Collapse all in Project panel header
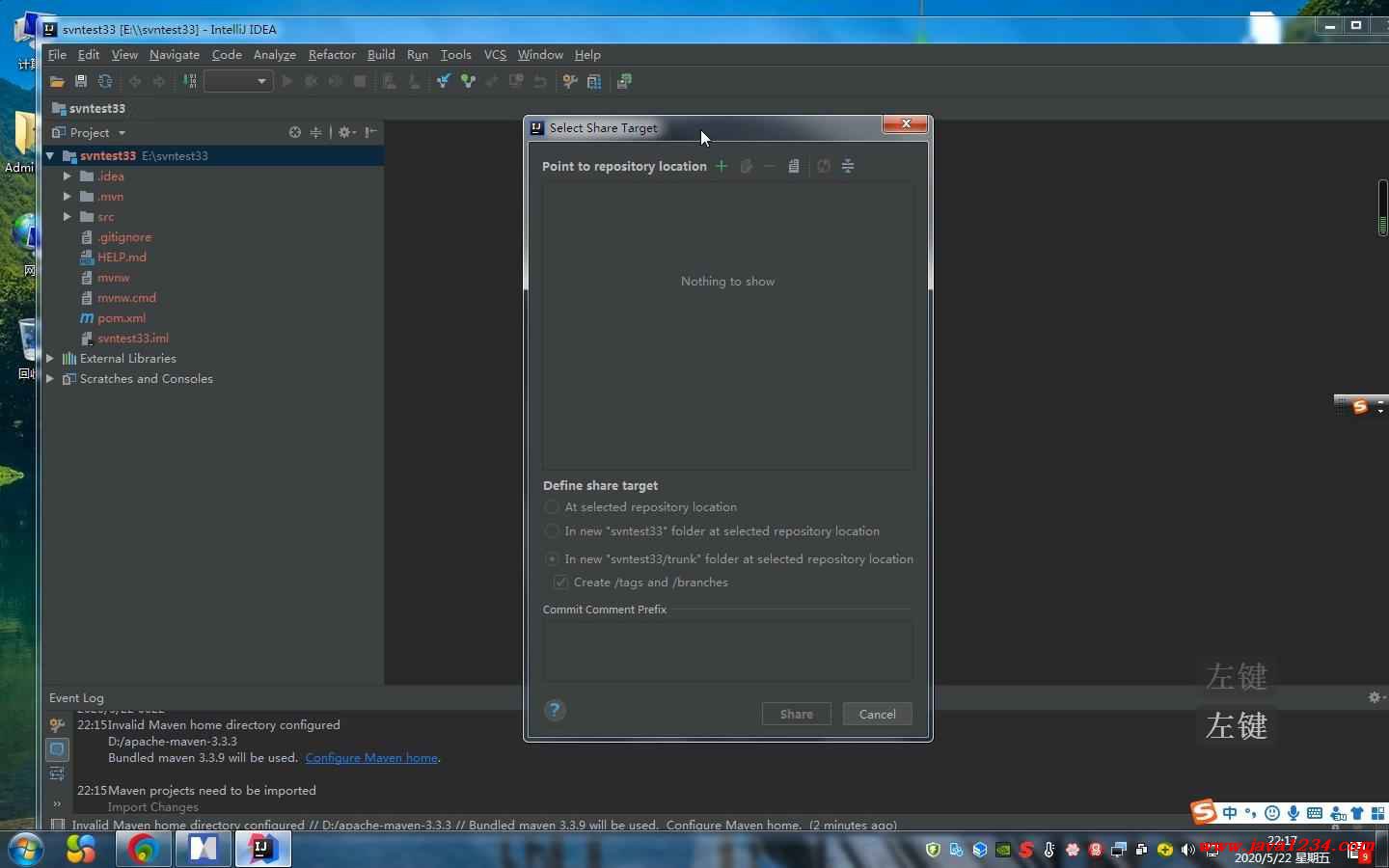Screen dimensions: 1389x868 (x=315, y=132)
